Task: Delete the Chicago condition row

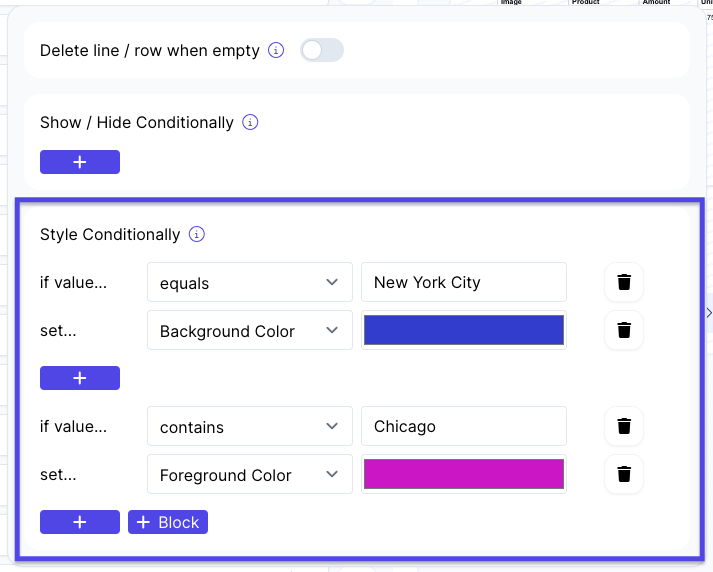Action: coord(624,426)
